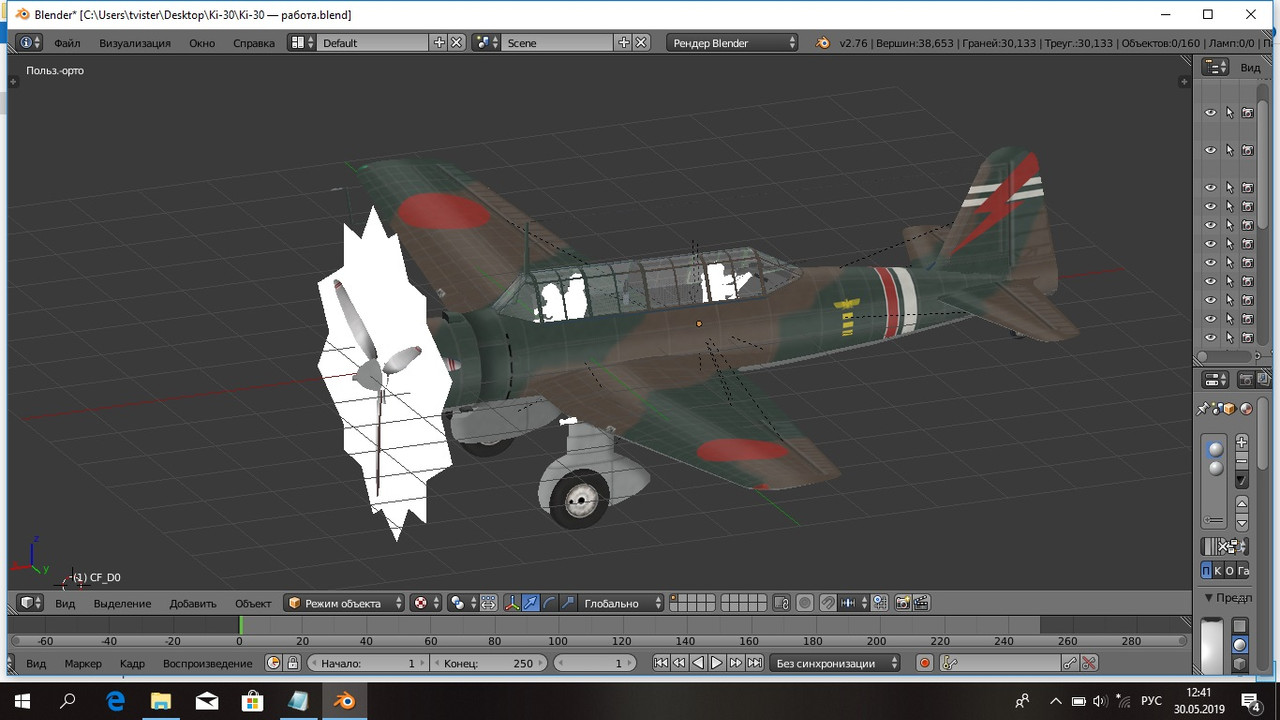Open the Файл menu
This screenshot has width=1280, height=720.
[x=67, y=43]
